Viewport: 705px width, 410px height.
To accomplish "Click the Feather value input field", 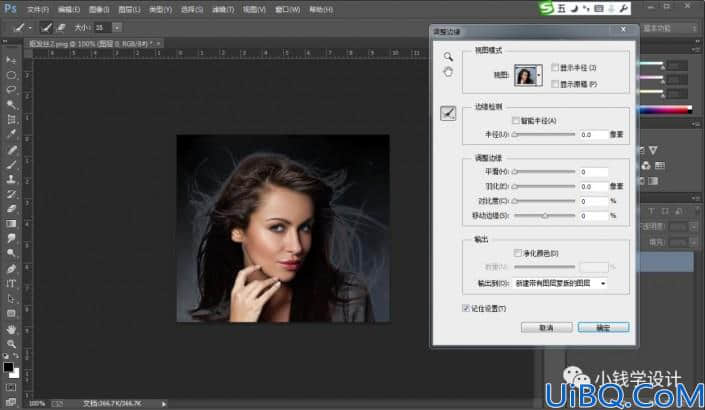I will pyautogui.click(x=593, y=186).
